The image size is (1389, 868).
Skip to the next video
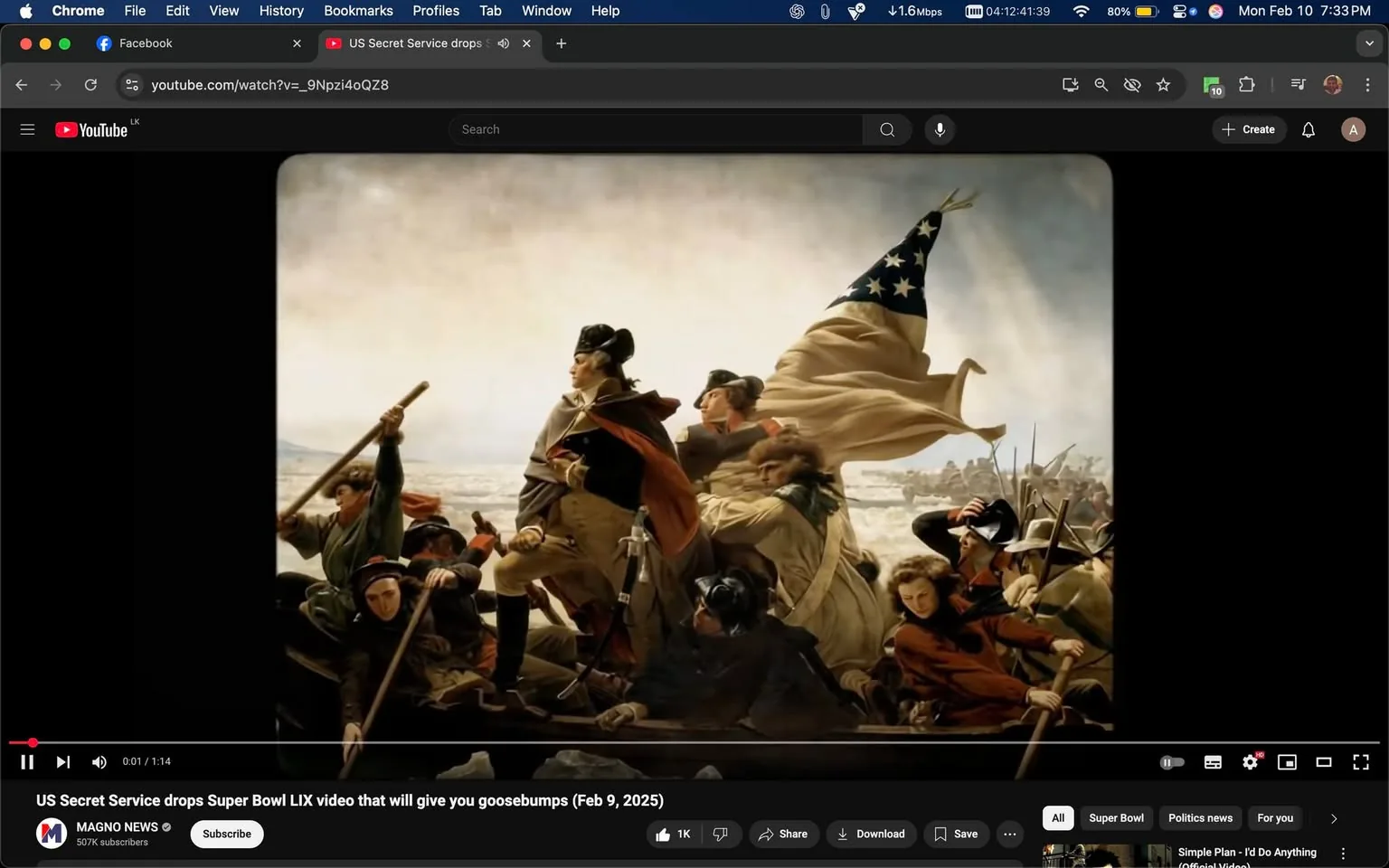tap(61, 761)
